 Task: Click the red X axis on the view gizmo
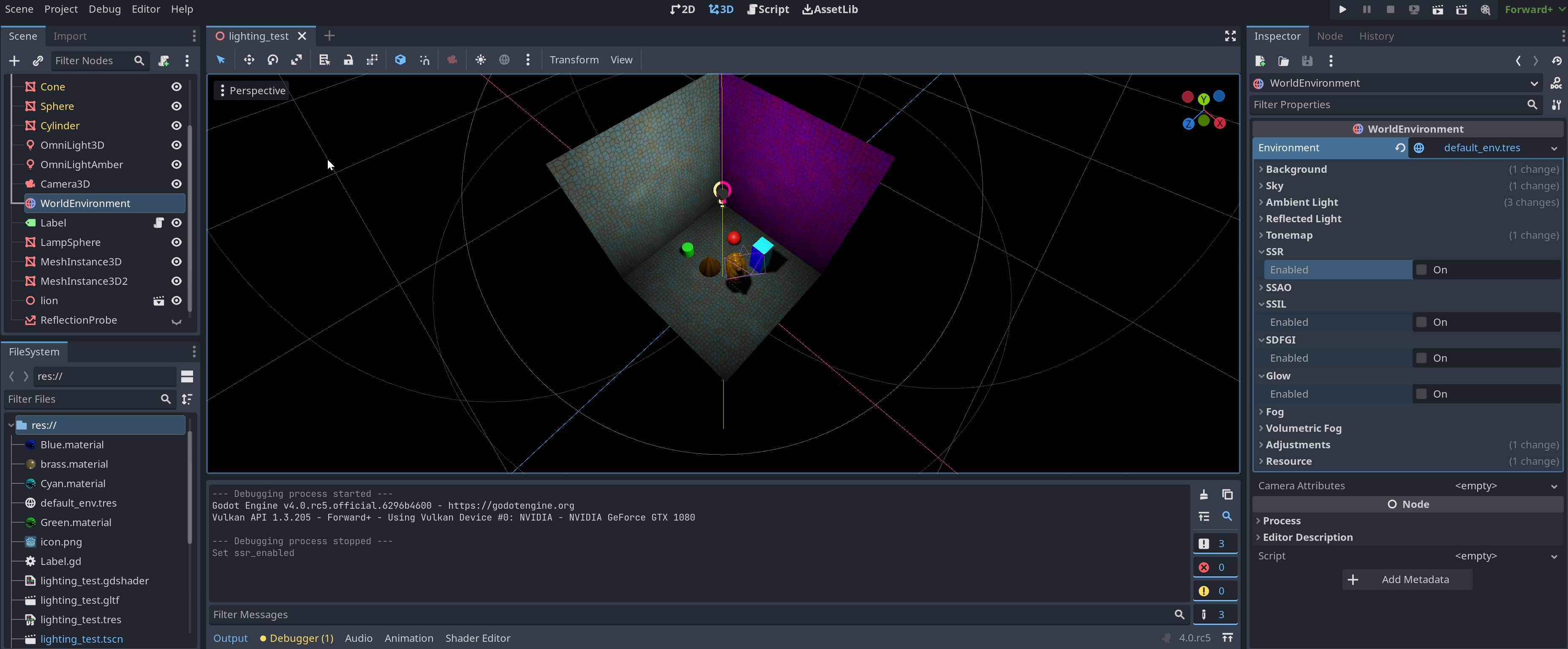pos(1220,123)
